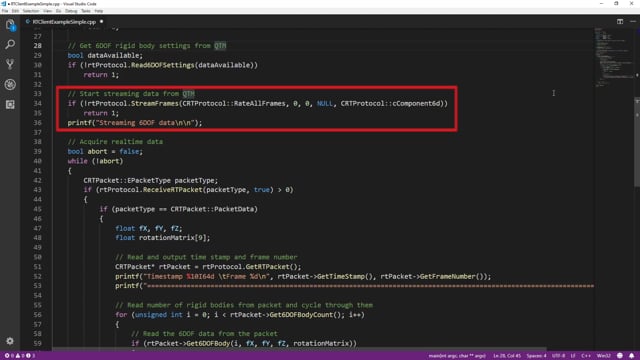Click 'Get6DOFBody' on line 59
The width and height of the screenshot is (640, 360).
tap(208, 343)
